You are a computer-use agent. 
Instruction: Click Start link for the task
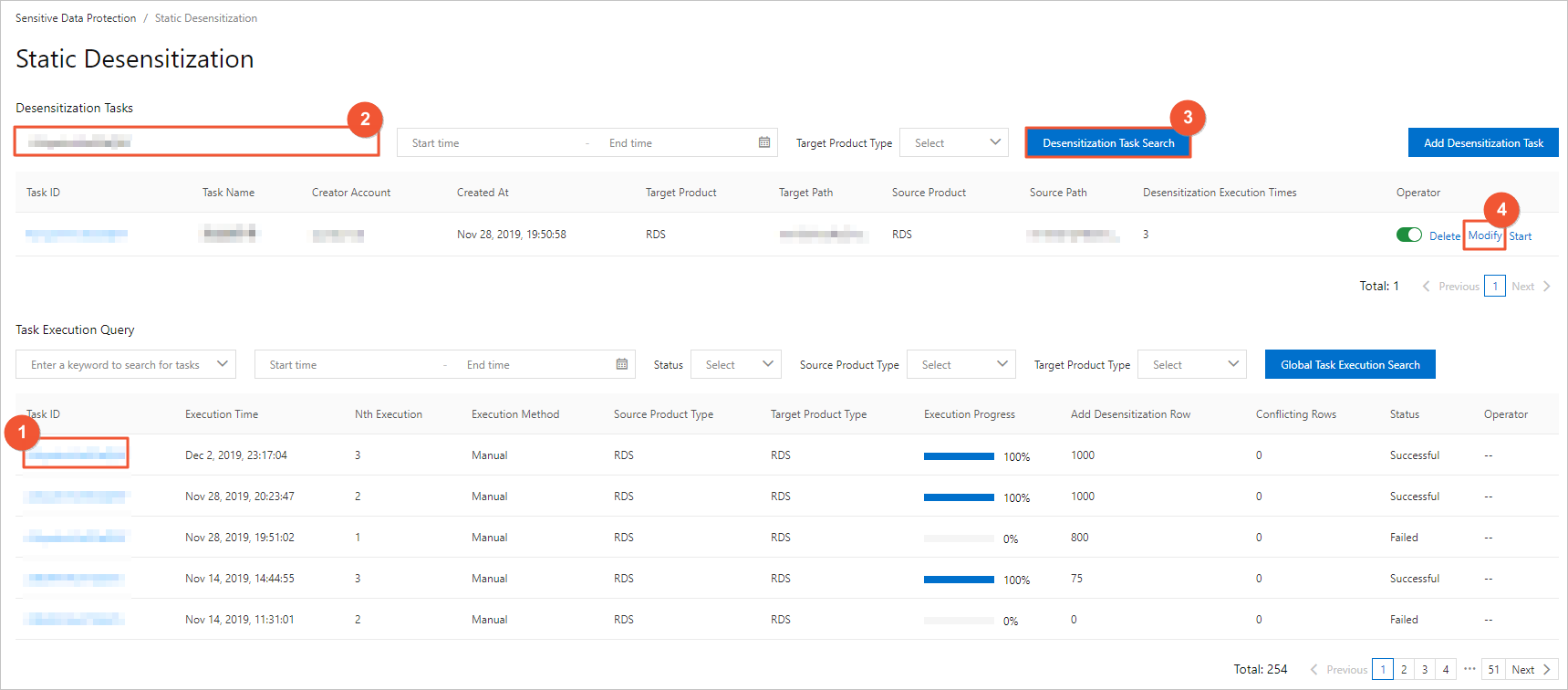click(1521, 235)
